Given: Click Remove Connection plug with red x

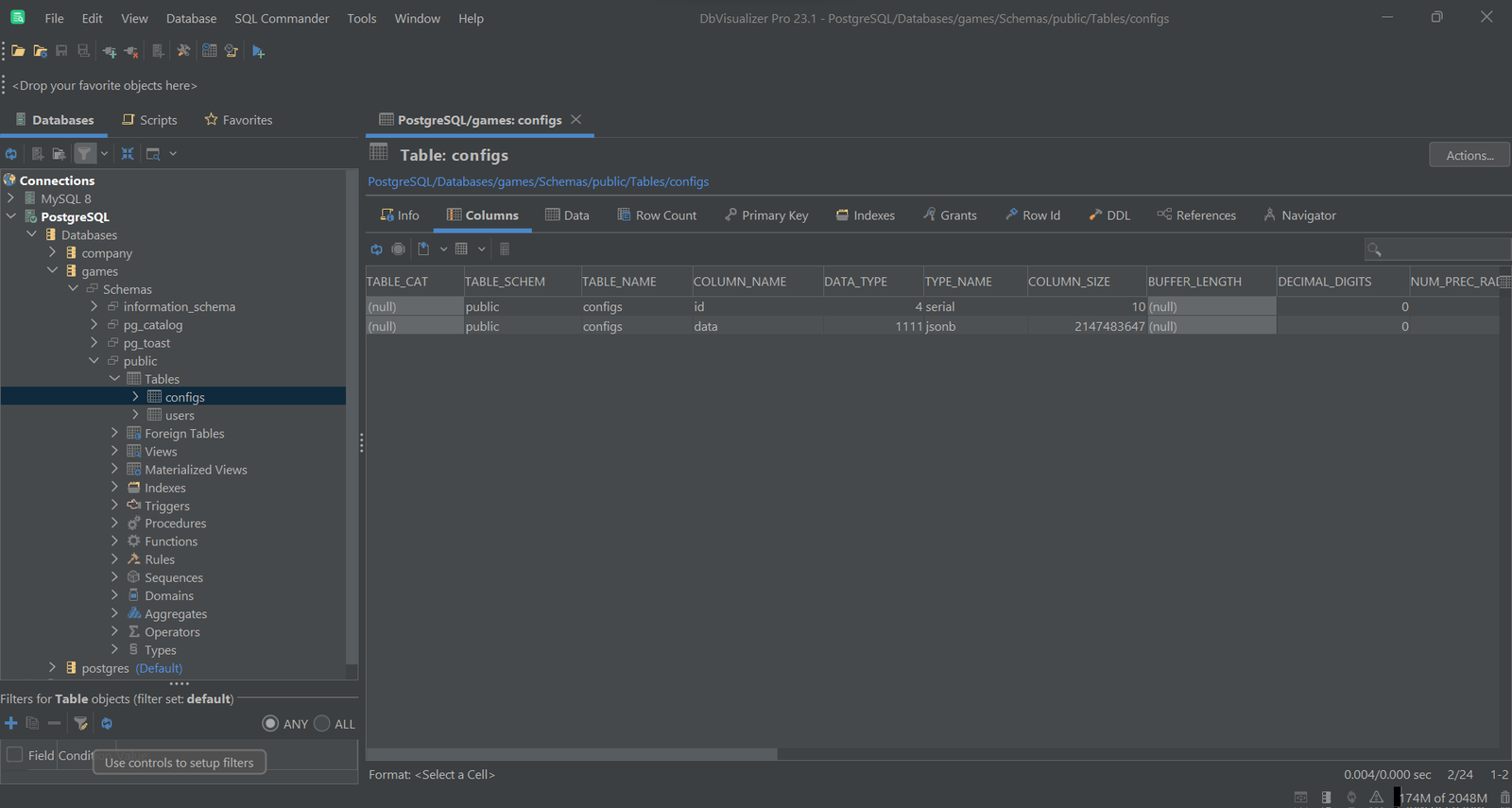Looking at the screenshot, I should click(131, 51).
